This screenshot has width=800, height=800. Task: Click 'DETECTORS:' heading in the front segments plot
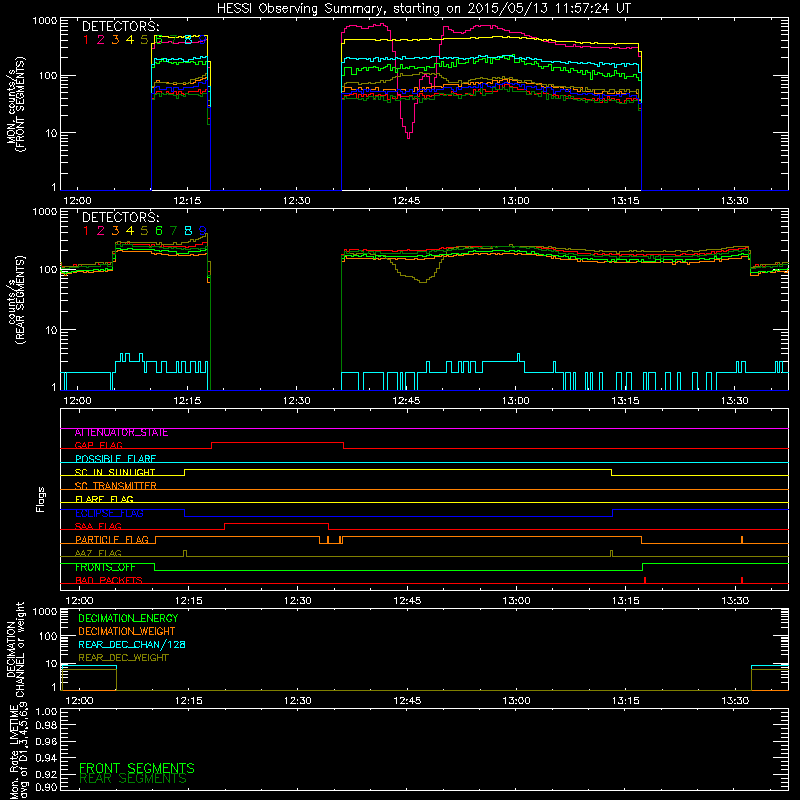120,27
